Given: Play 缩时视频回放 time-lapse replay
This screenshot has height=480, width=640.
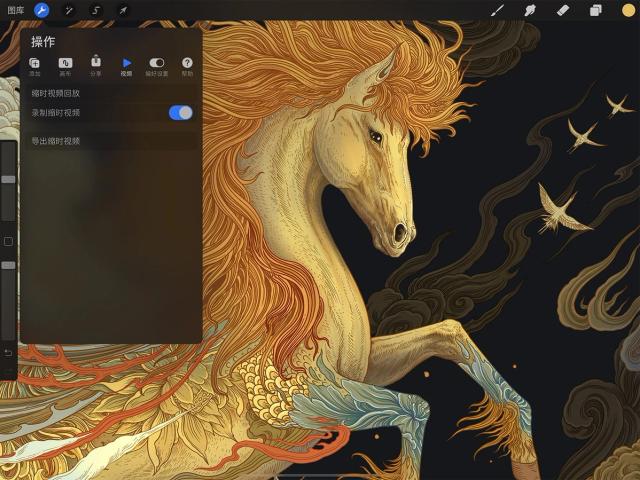Looking at the screenshot, I should tap(111, 93).
